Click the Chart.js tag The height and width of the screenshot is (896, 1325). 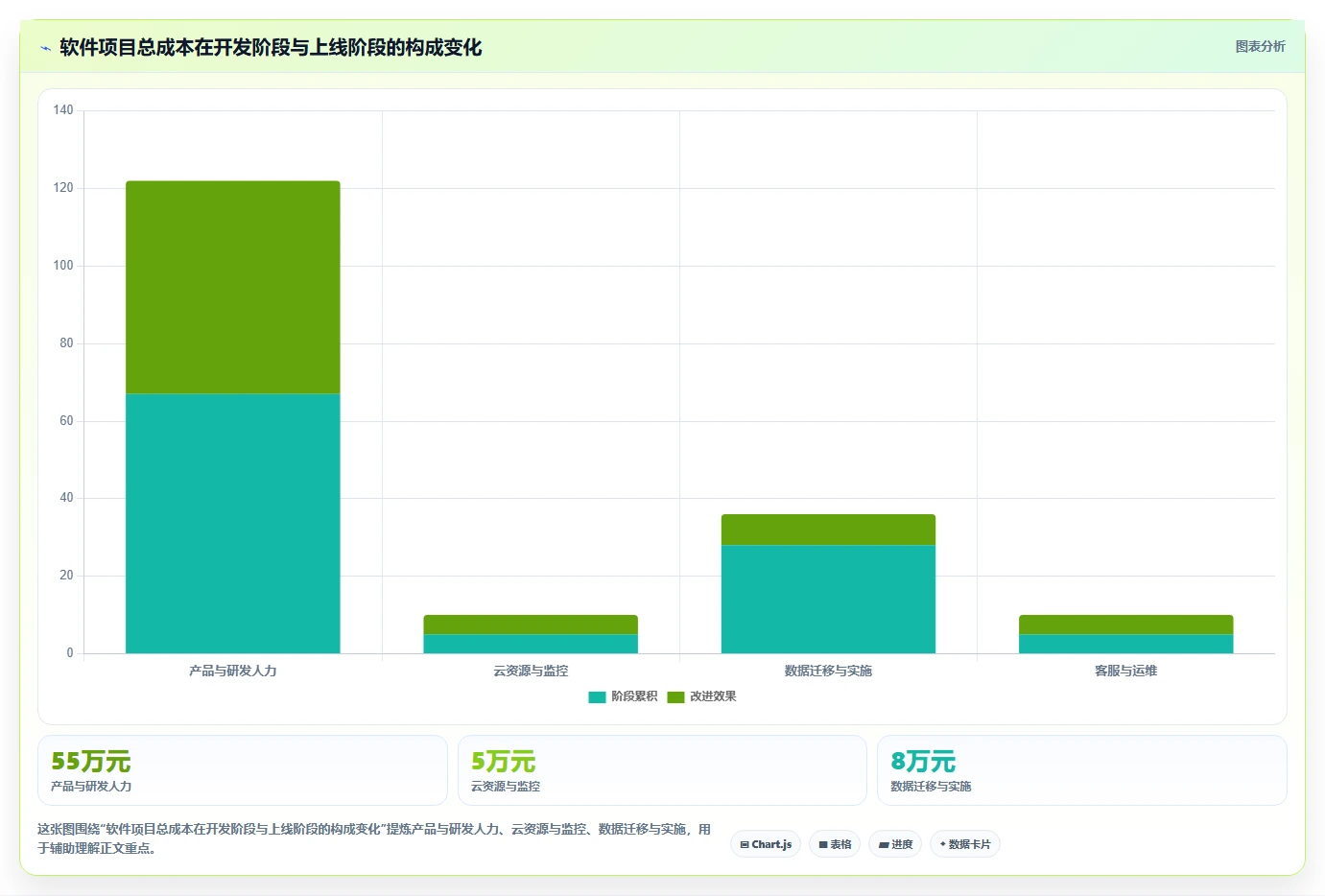(766, 844)
